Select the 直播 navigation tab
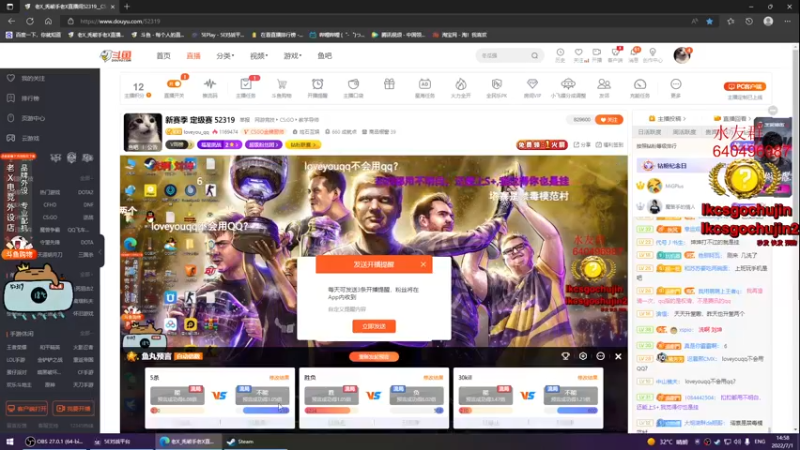This screenshot has width=800, height=450. point(193,56)
